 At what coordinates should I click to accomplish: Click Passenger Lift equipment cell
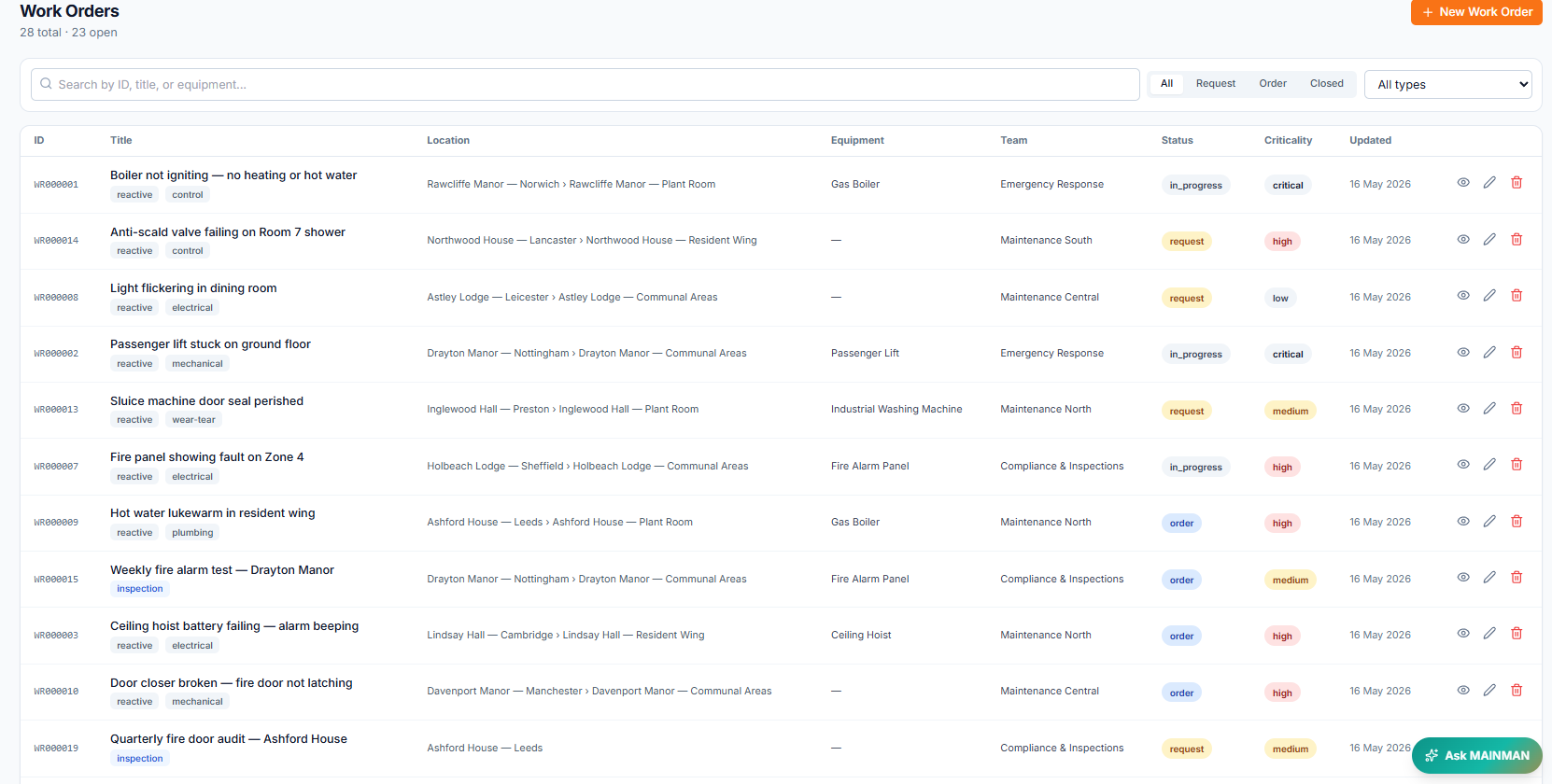coord(865,353)
